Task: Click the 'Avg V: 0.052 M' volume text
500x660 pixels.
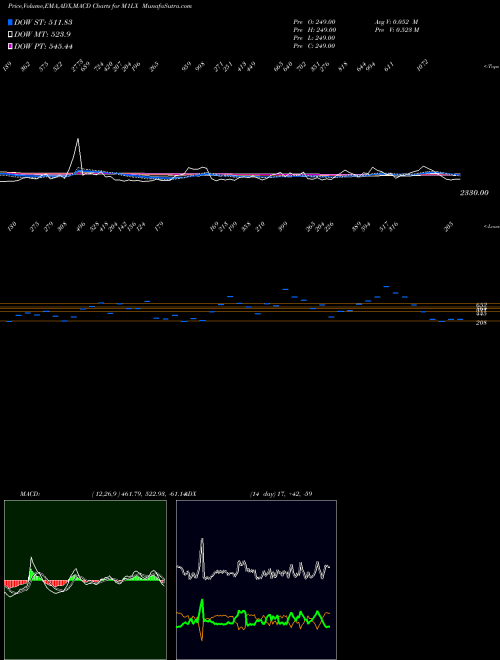Action: pos(397,21)
